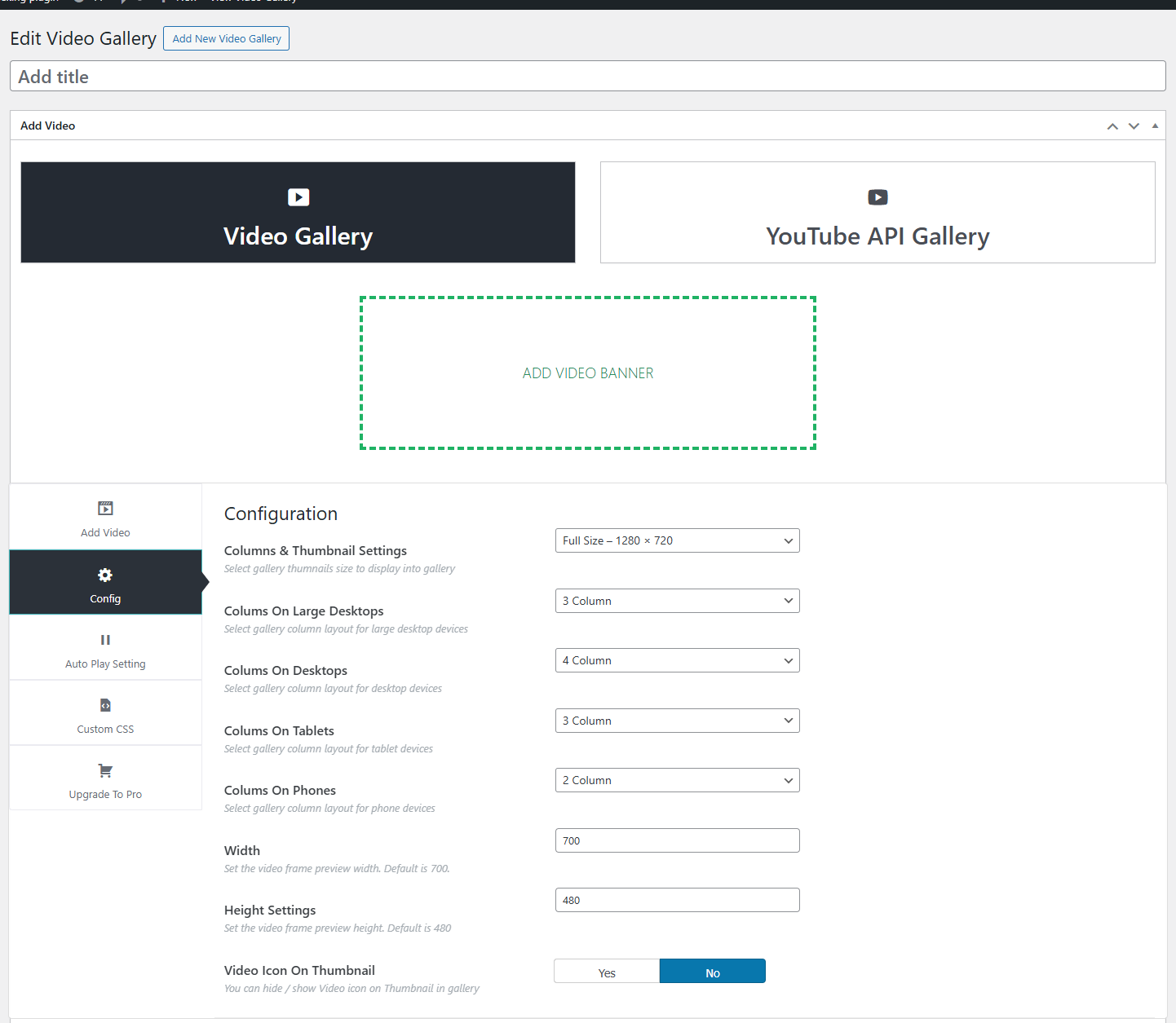Click the gear icon for Config
Screen dimensions: 1176x1023
105,575
